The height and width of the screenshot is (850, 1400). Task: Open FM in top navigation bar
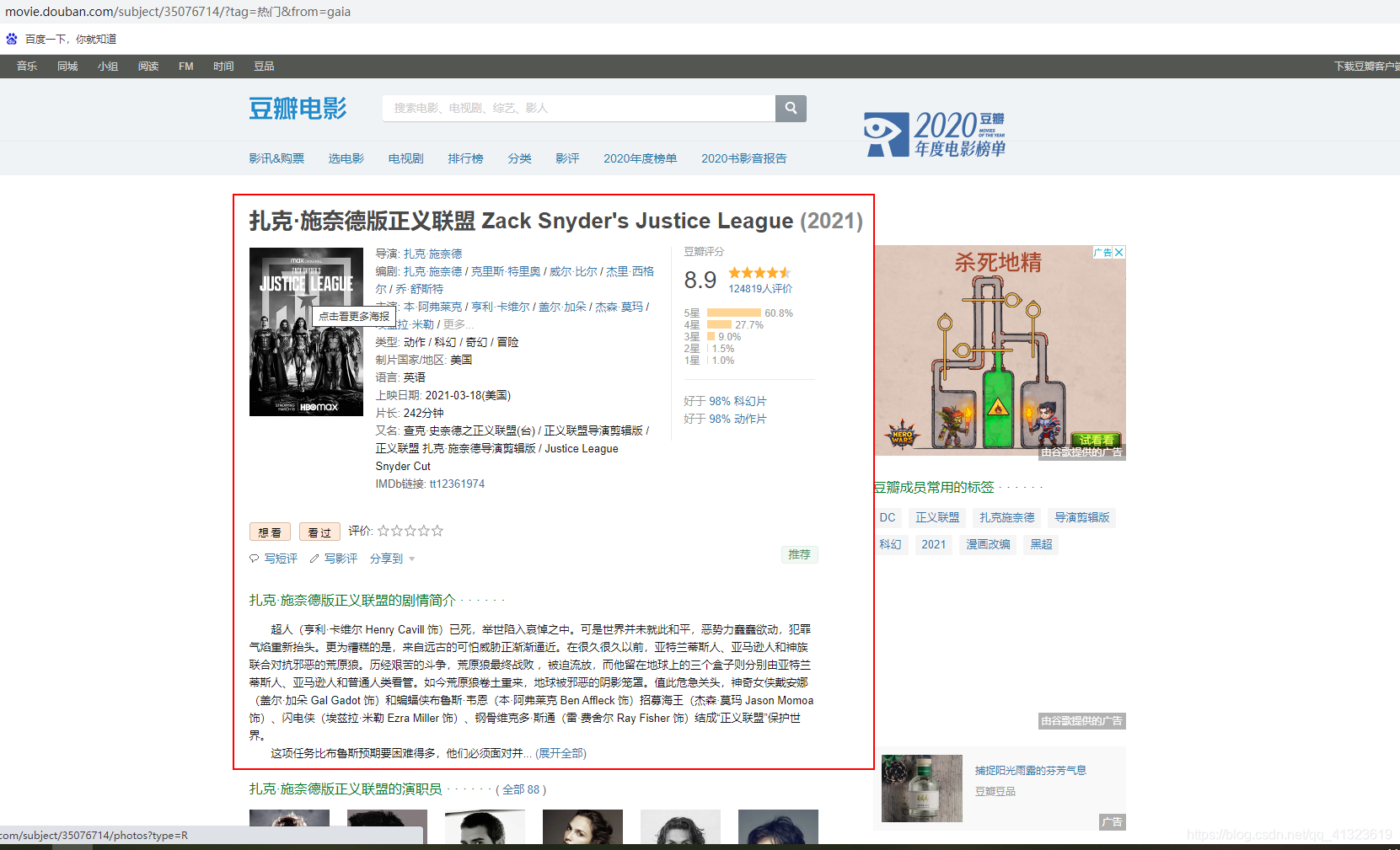(186, 67)
